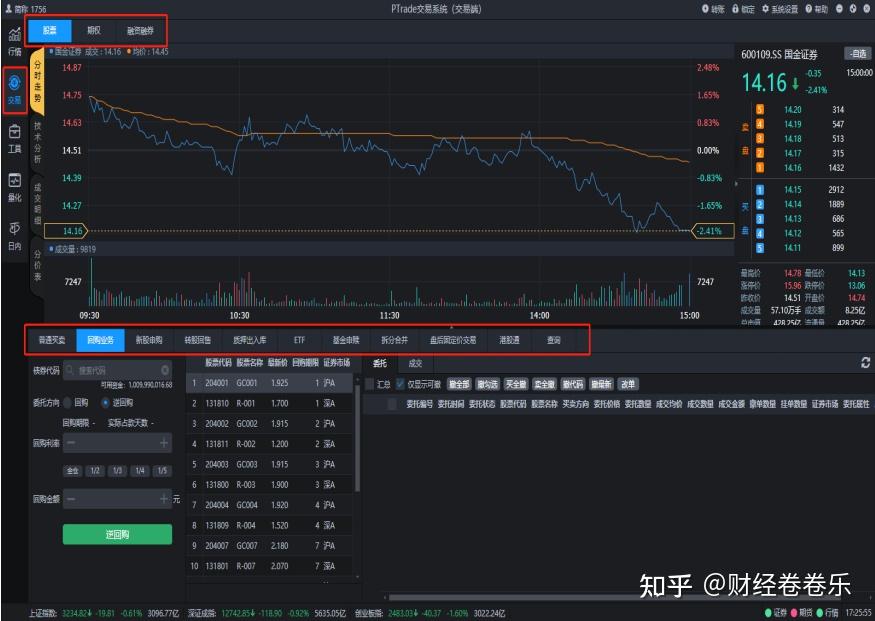This screenshot has height=621, width=875.
Task: Switch to the 成交 filled orders tab
Action: coord(417,364)
